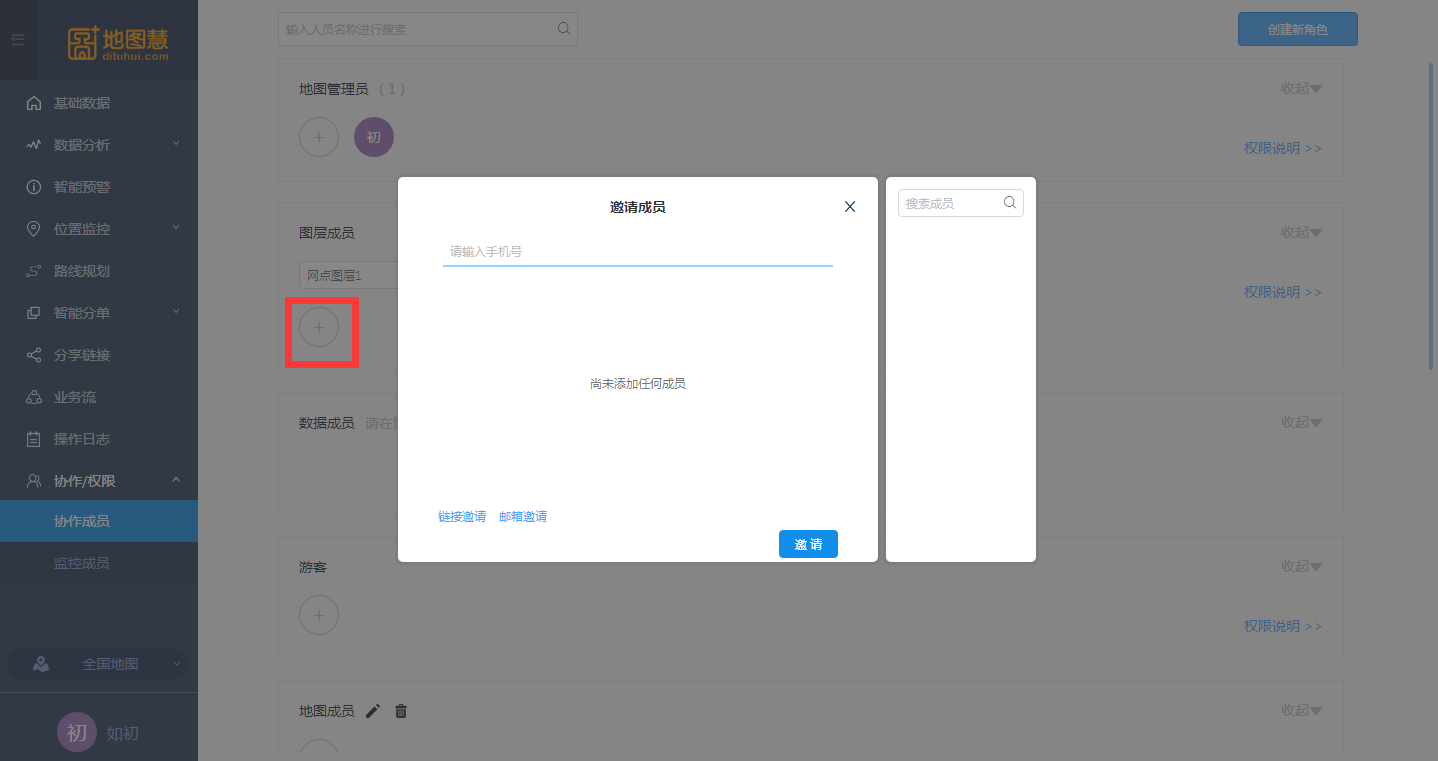Delete the 地图成员 role with trash icon
Screen dimensions: 1438x761
401,711
